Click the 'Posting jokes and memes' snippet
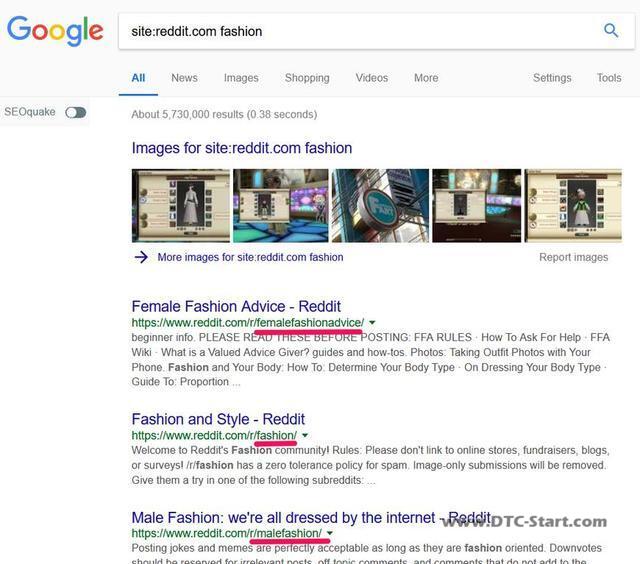640x564 pixels. point(367,555)
